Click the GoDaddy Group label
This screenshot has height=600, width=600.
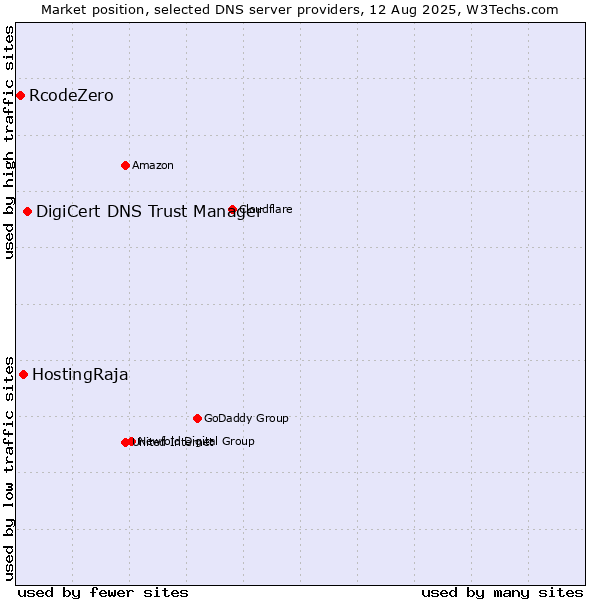[246, 418]
